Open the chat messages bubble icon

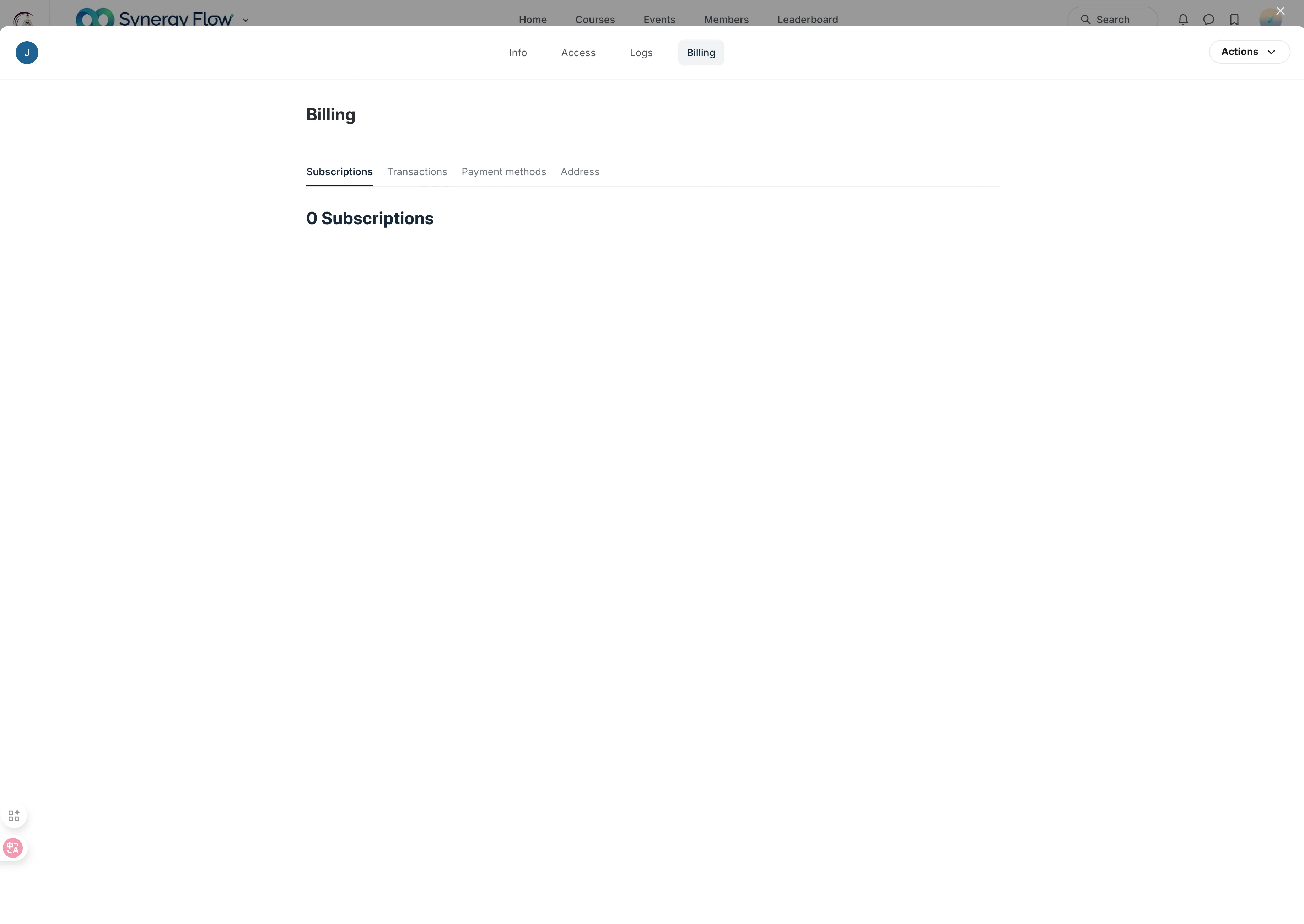[1208, 19]
